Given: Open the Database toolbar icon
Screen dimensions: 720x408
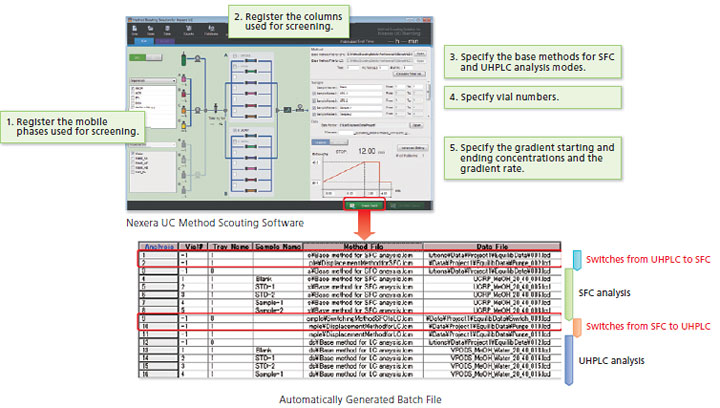Looking at the screenshot, I should tap(211, 30).
